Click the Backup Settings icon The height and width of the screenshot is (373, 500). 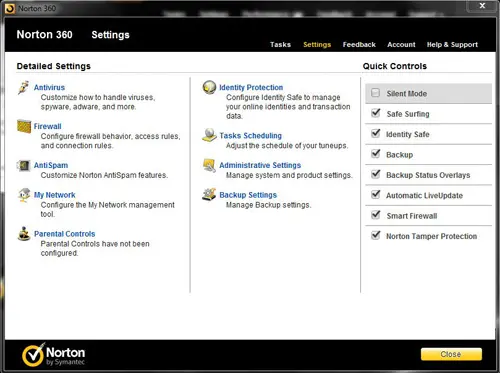click(x=209, y=195)
